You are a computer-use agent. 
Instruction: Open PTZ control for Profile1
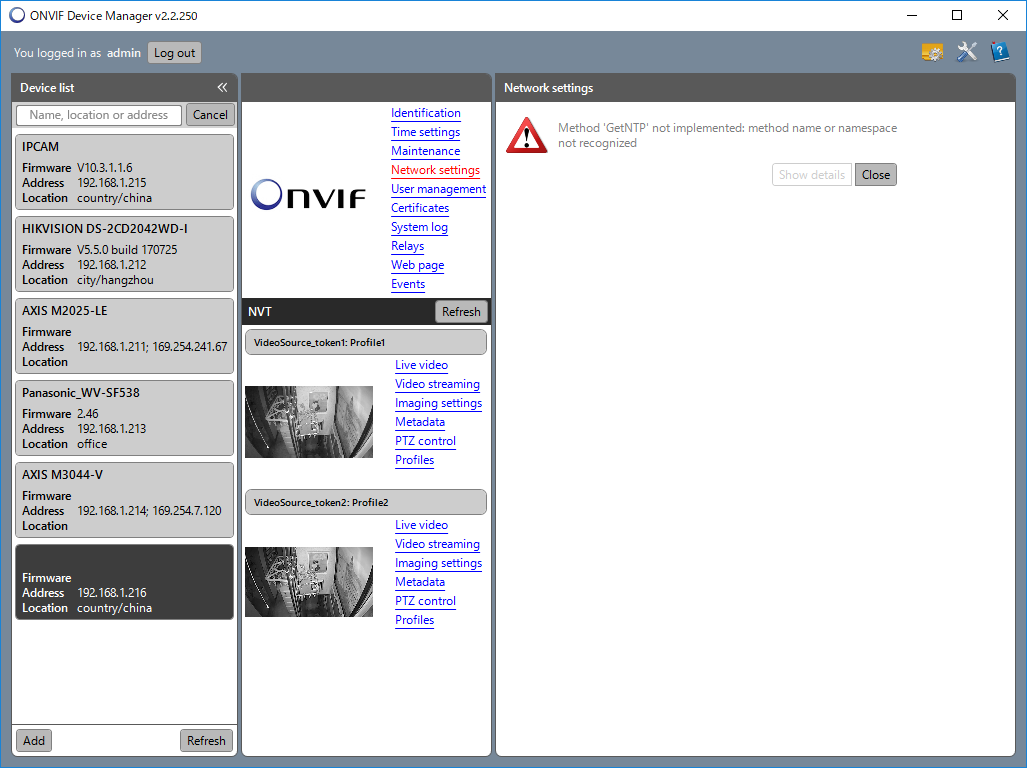pyautogui.click(x=426, y=441)
